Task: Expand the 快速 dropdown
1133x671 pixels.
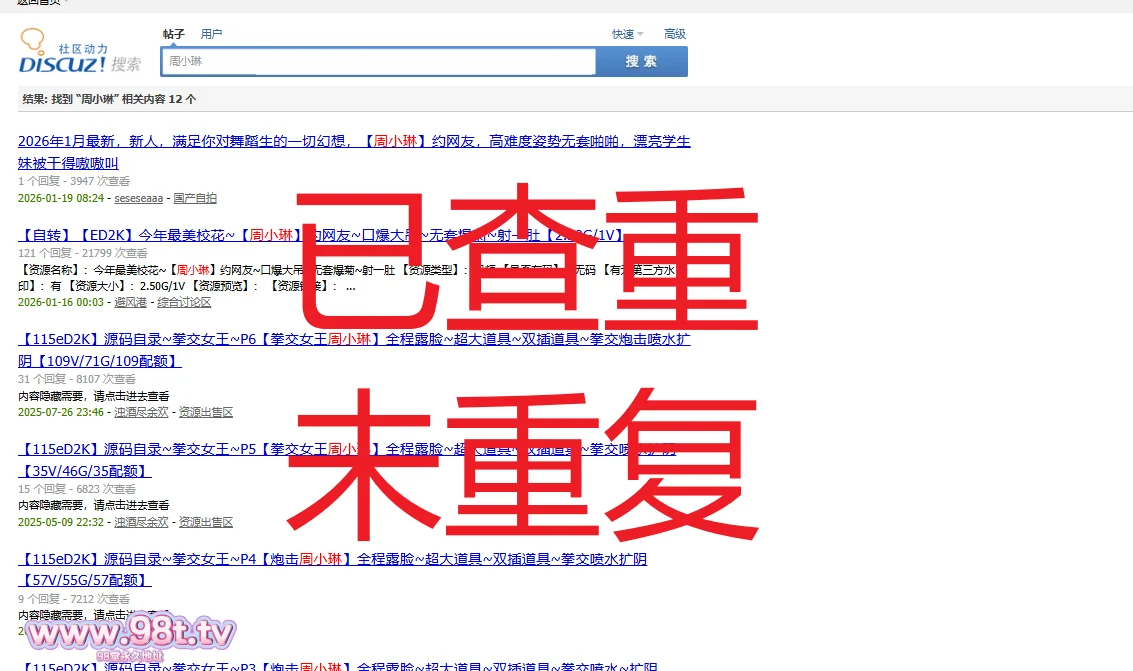Action: (627, 34)
